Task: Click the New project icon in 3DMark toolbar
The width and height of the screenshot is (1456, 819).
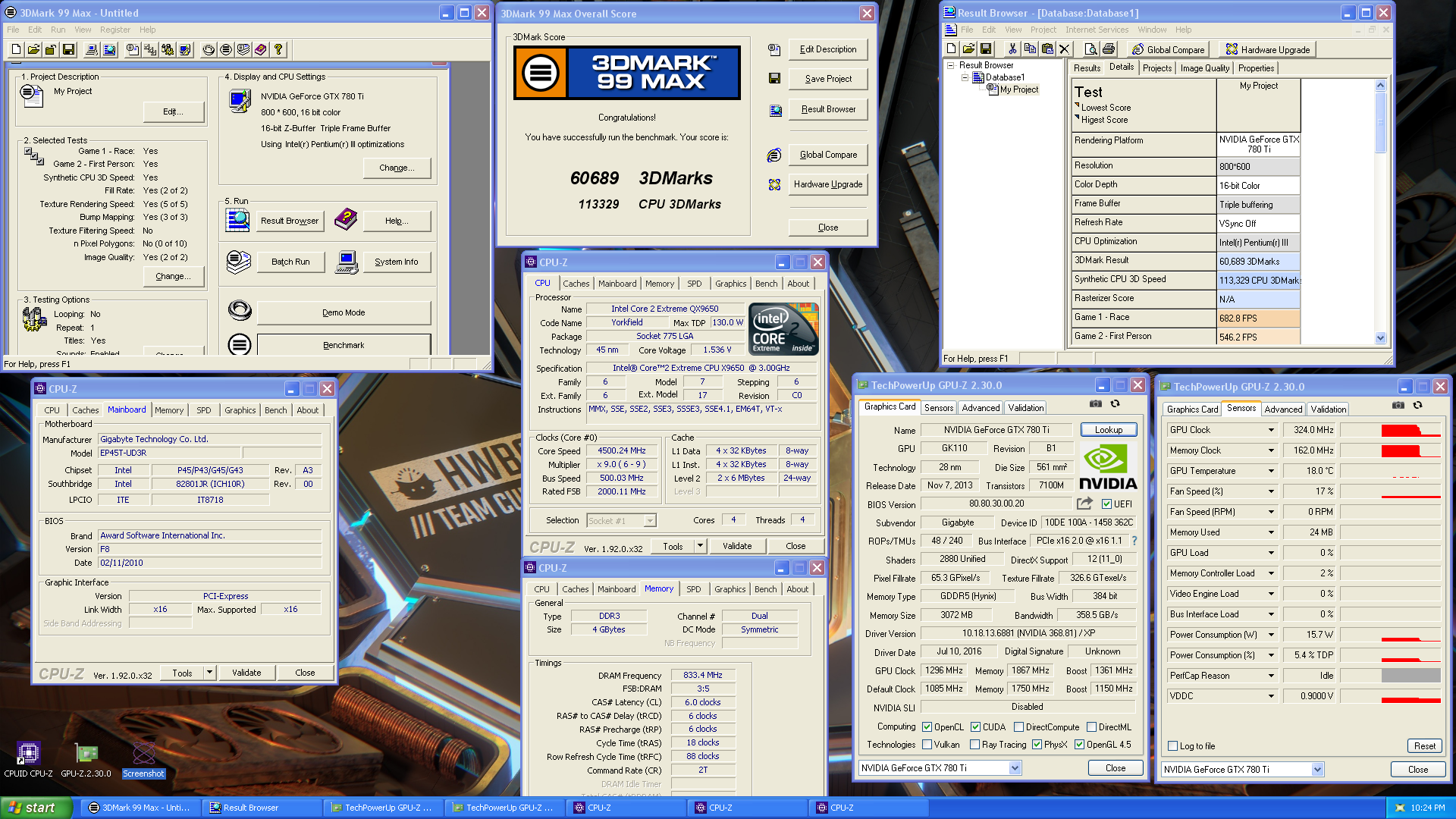Action: pyautogui.click(x=16, y=50)
